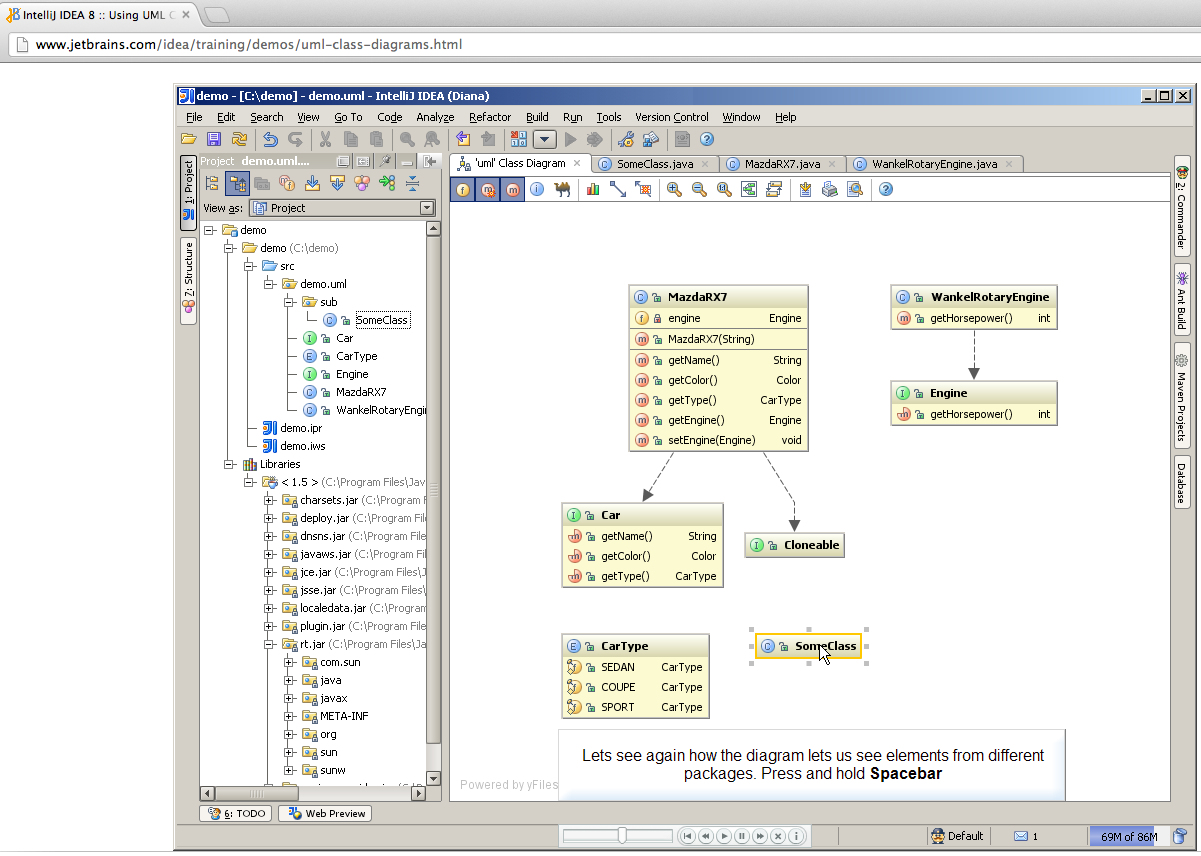Collapse the rt.jar node
Viewport: 1201px width, 856px height.
(x=269, y=644)
